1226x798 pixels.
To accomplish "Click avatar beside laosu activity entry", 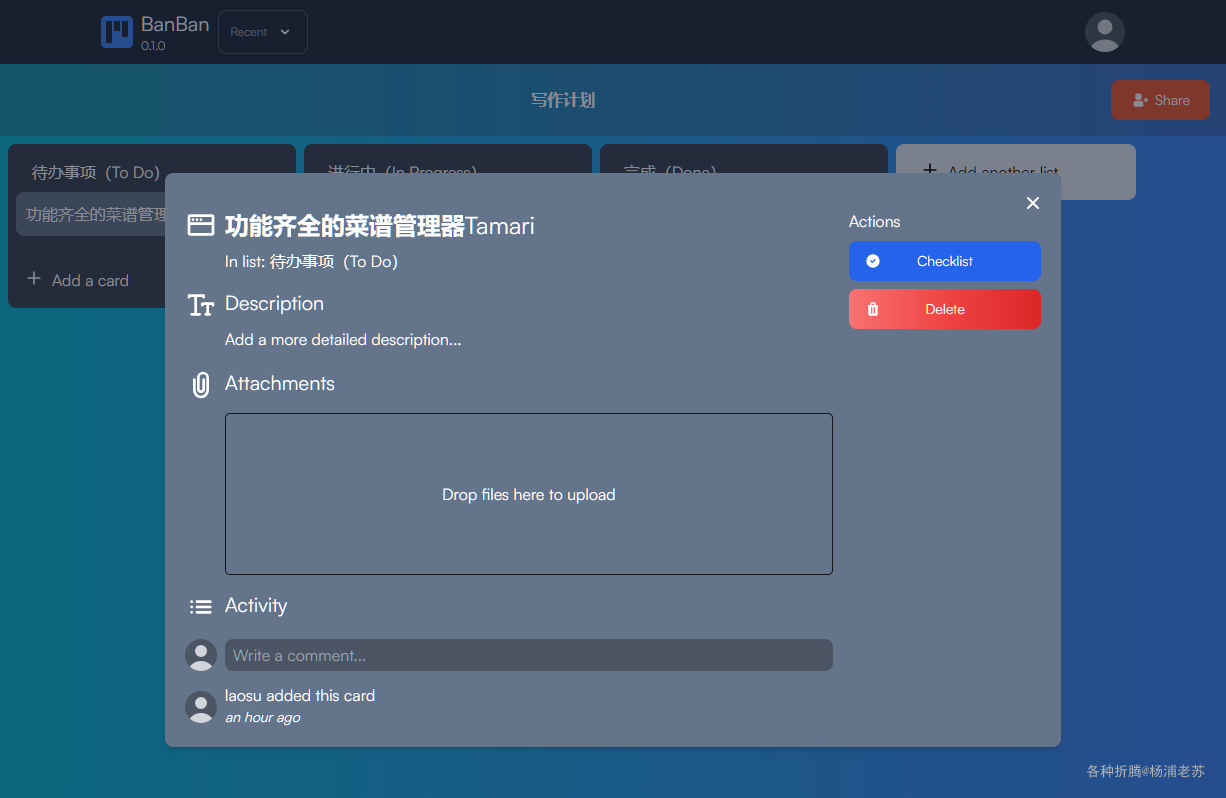I will pyautogui.click(x=201, y=707).
